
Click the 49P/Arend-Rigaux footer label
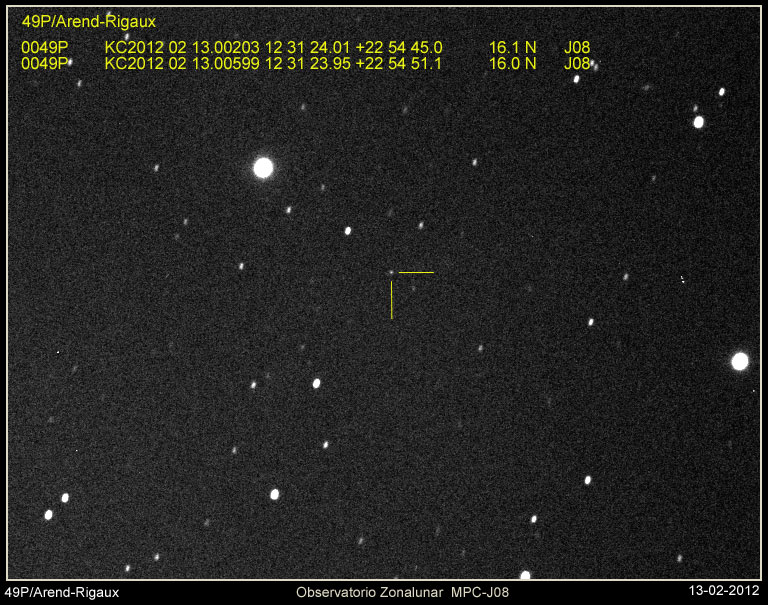63,592
